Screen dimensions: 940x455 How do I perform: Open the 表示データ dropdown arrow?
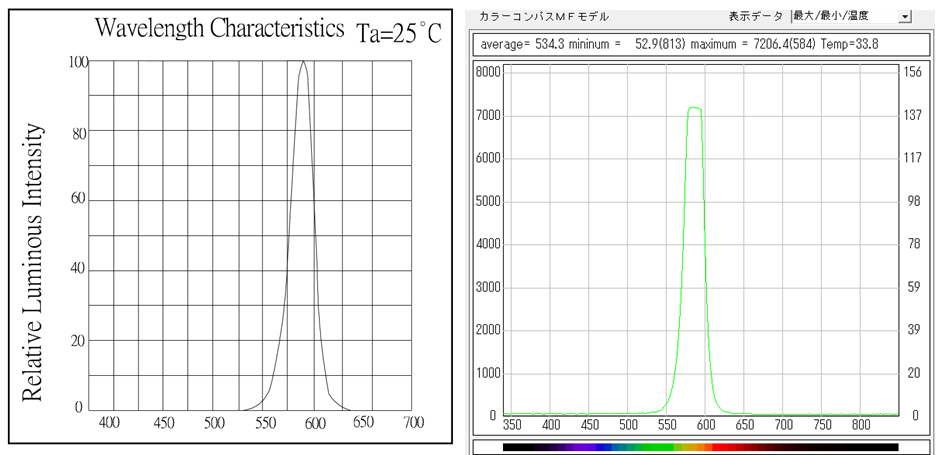pos(905,16)
